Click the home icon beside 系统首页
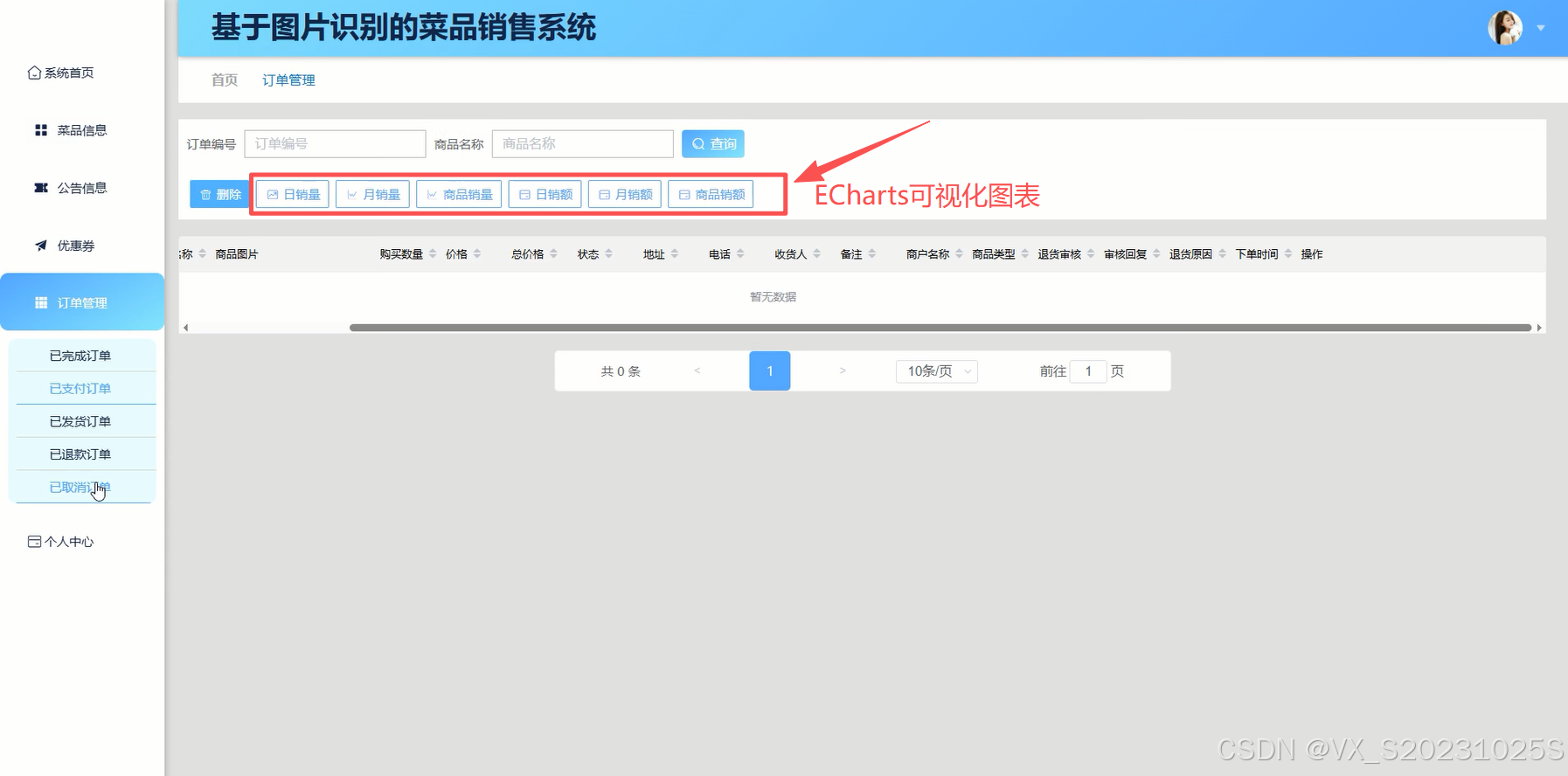 coord(34,73)
